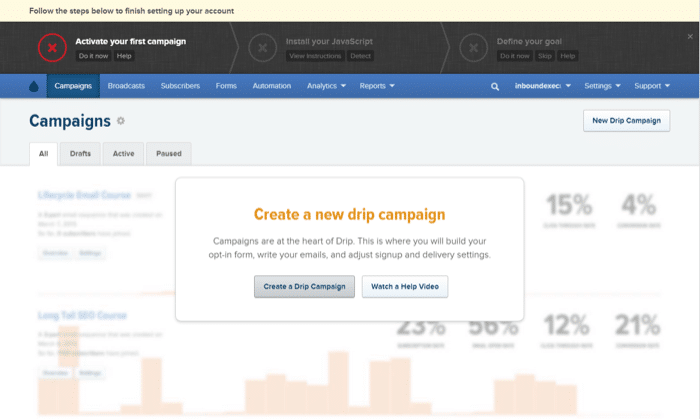This screenshot has height=419, width=700.
Task: Open the Subscribers menu item
Action: pos(180,86)
